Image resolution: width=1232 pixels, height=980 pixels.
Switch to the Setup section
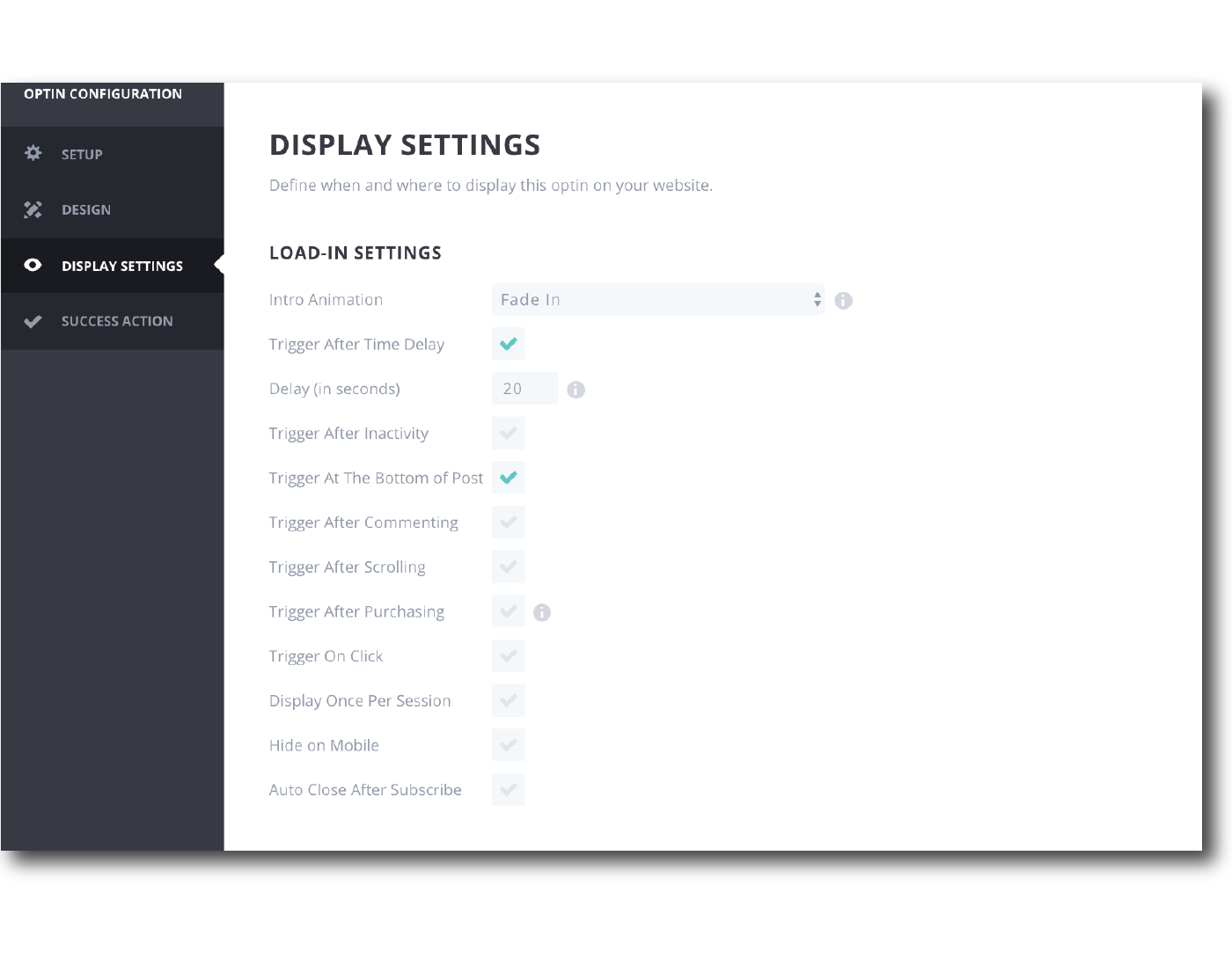pyautogui.click(x=82, y=154)
